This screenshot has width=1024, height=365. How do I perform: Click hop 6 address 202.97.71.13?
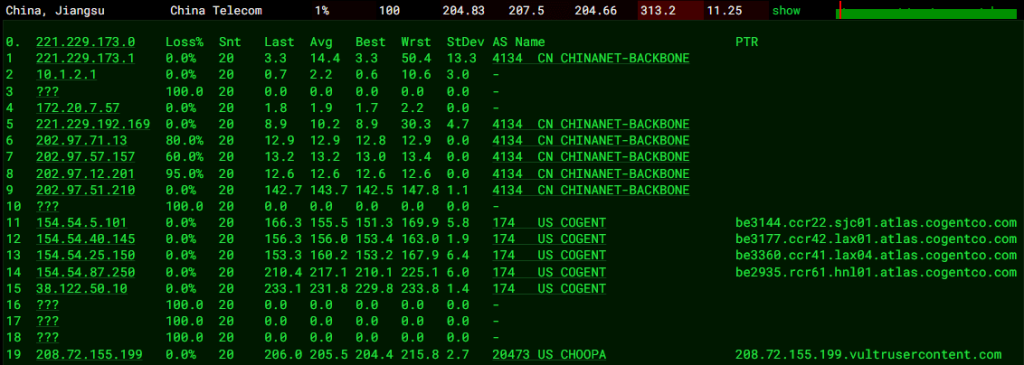82,140
